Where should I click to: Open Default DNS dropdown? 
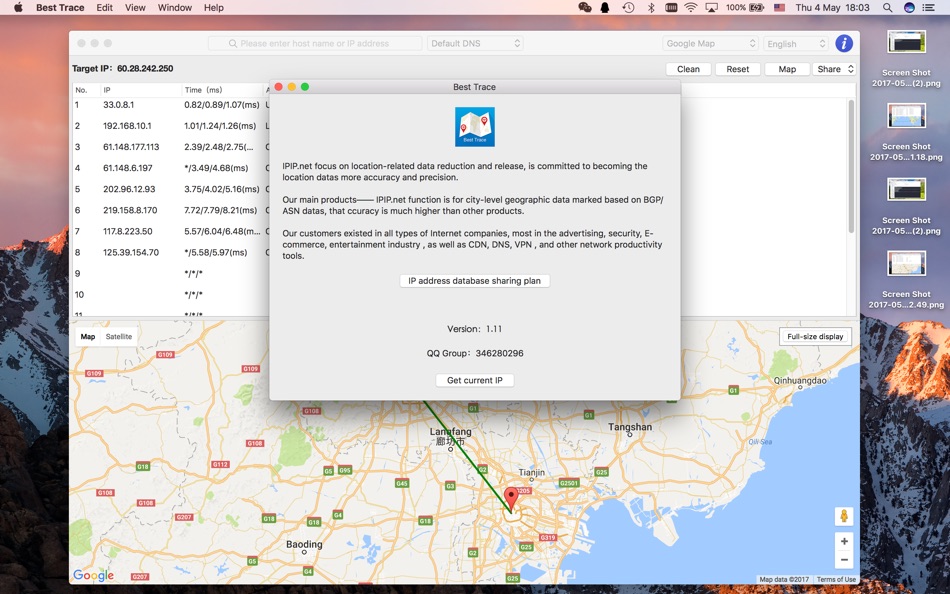click(475, 43)
